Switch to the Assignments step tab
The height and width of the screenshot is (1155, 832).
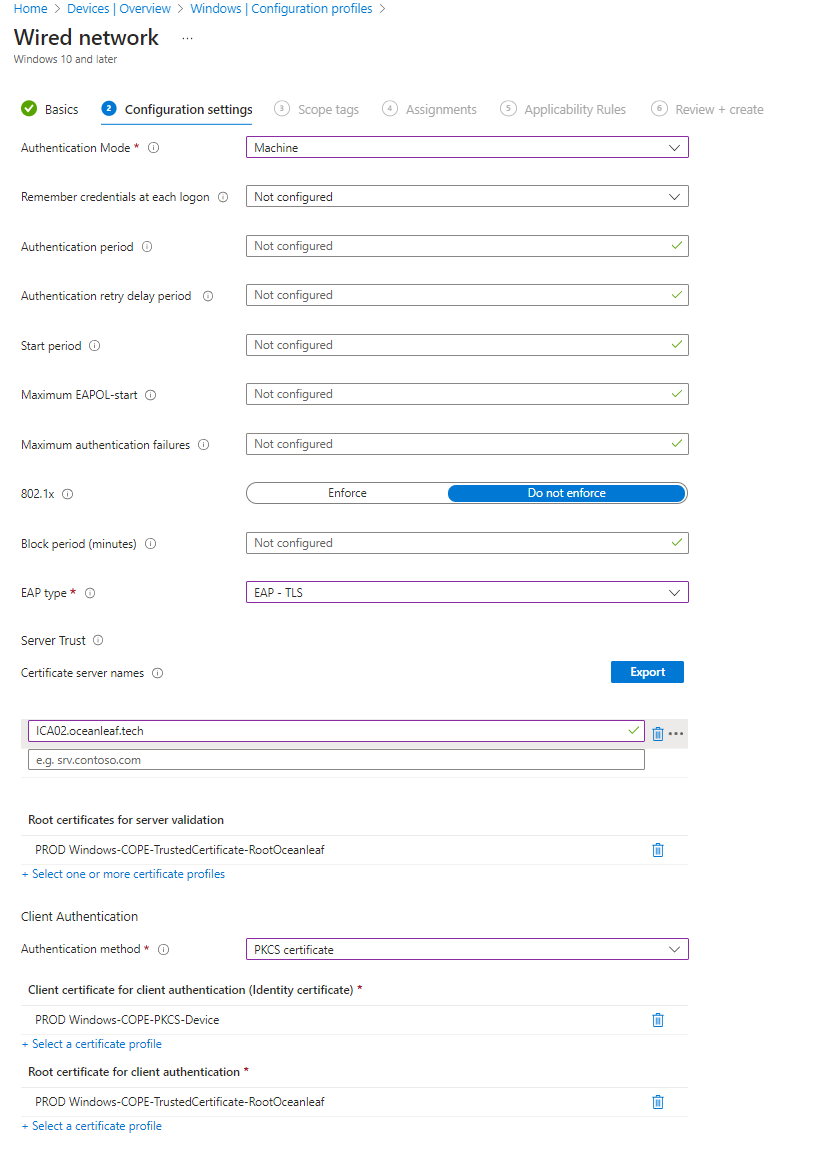[x=430, y=109]
